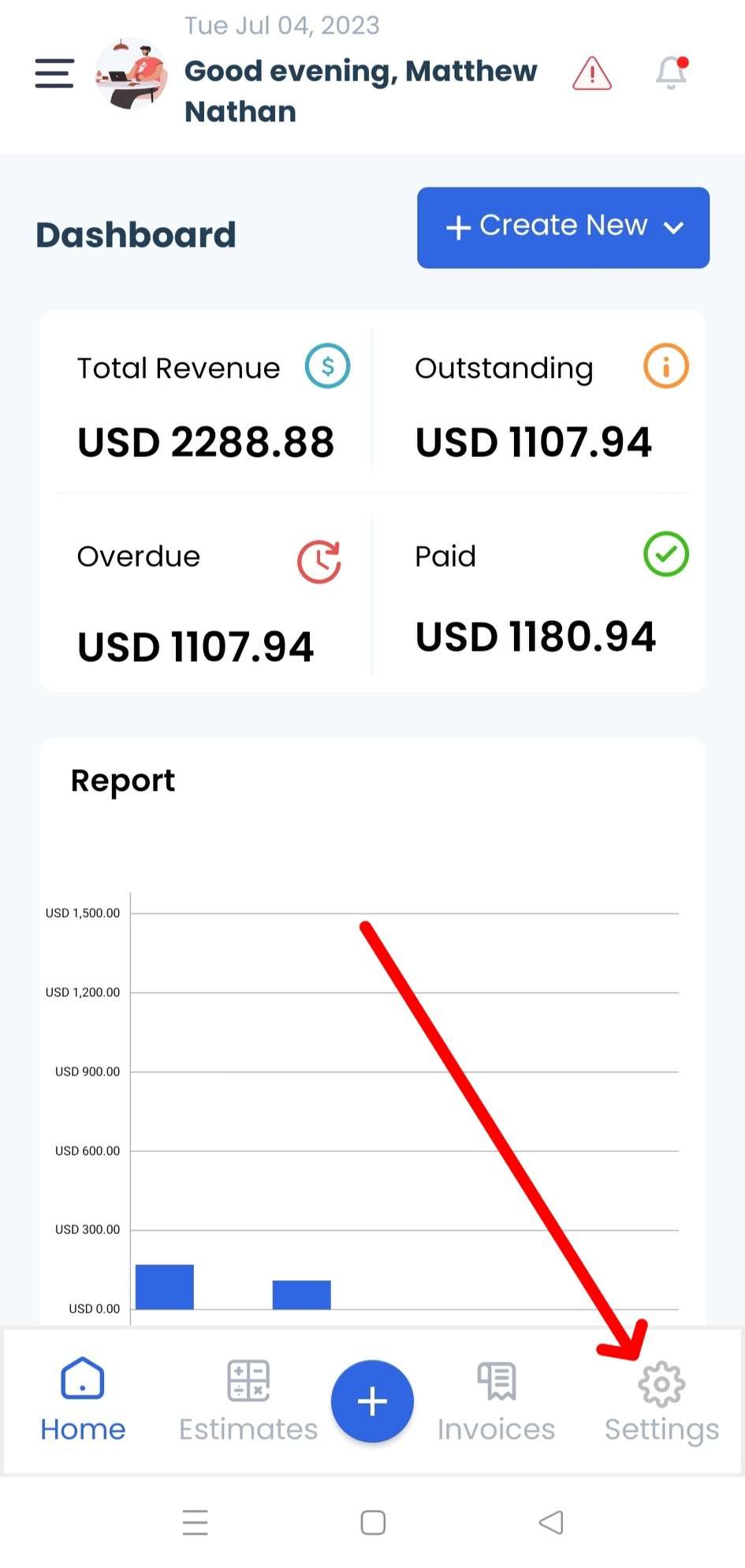
Task: Open the hamburger side menu
Action: (54, 73)
